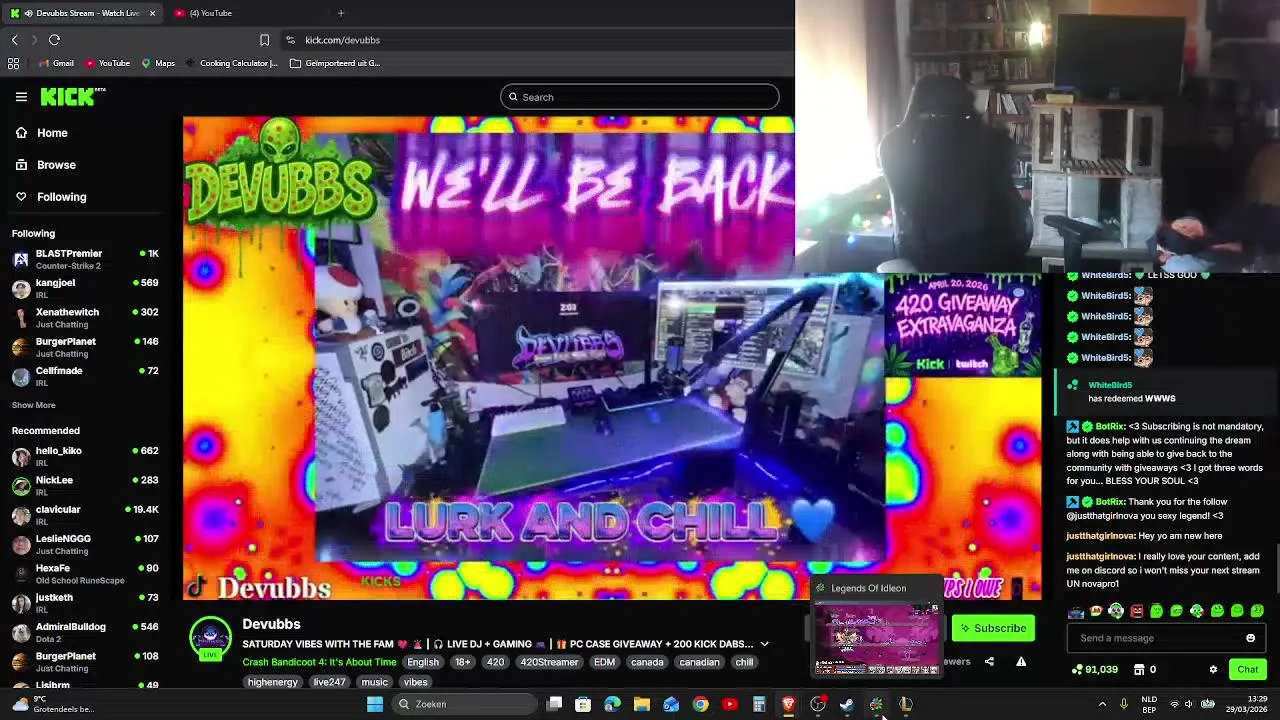Image resolution: width=1280 pixels, height=720 pixels.
Task: Select the music tag
Action: click(374, 682)
